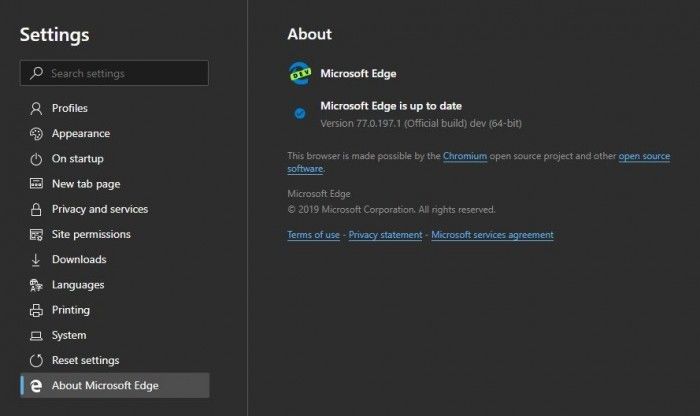Click 'Microsoft Edge is up to date' text

click(391, 106)
